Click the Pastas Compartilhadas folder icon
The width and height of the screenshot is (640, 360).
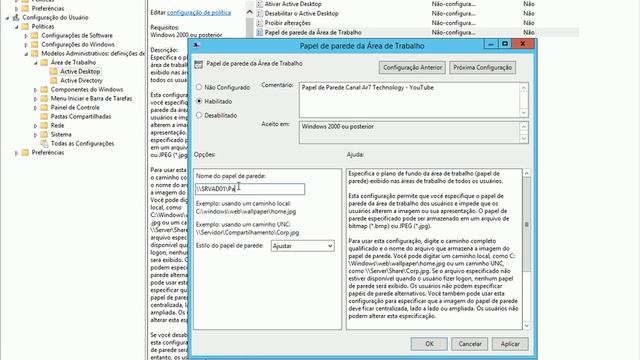(x=44, y=116)
